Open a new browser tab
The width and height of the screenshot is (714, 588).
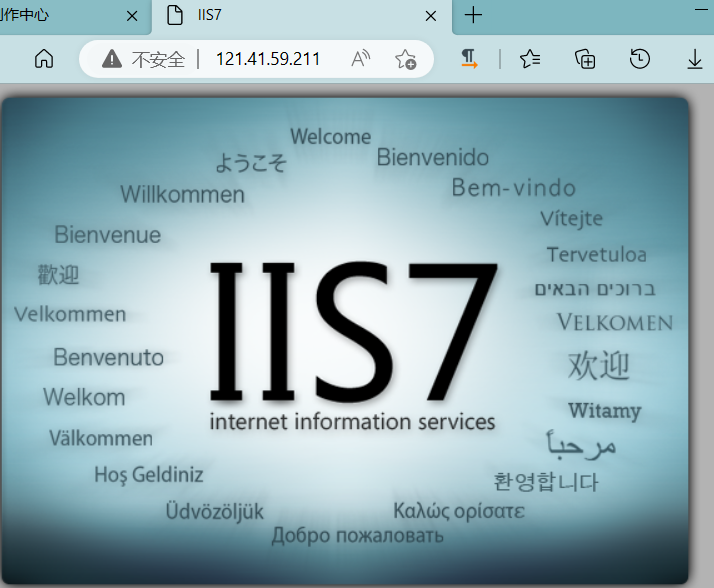473,15
